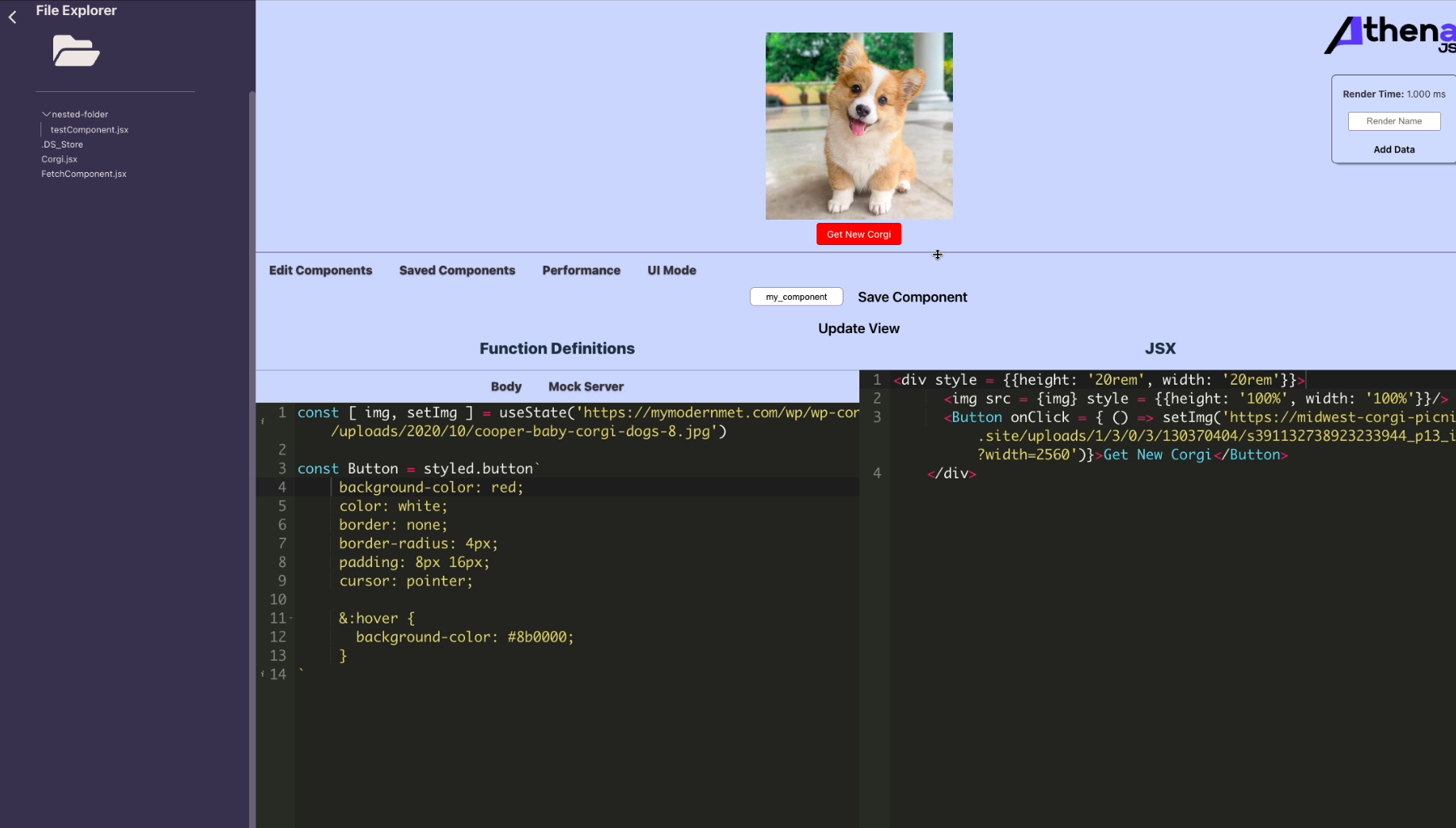Click the File Explorer title text
This screenshot has width=1456, height=828.
pyautogui.click(x=76, y=10)
